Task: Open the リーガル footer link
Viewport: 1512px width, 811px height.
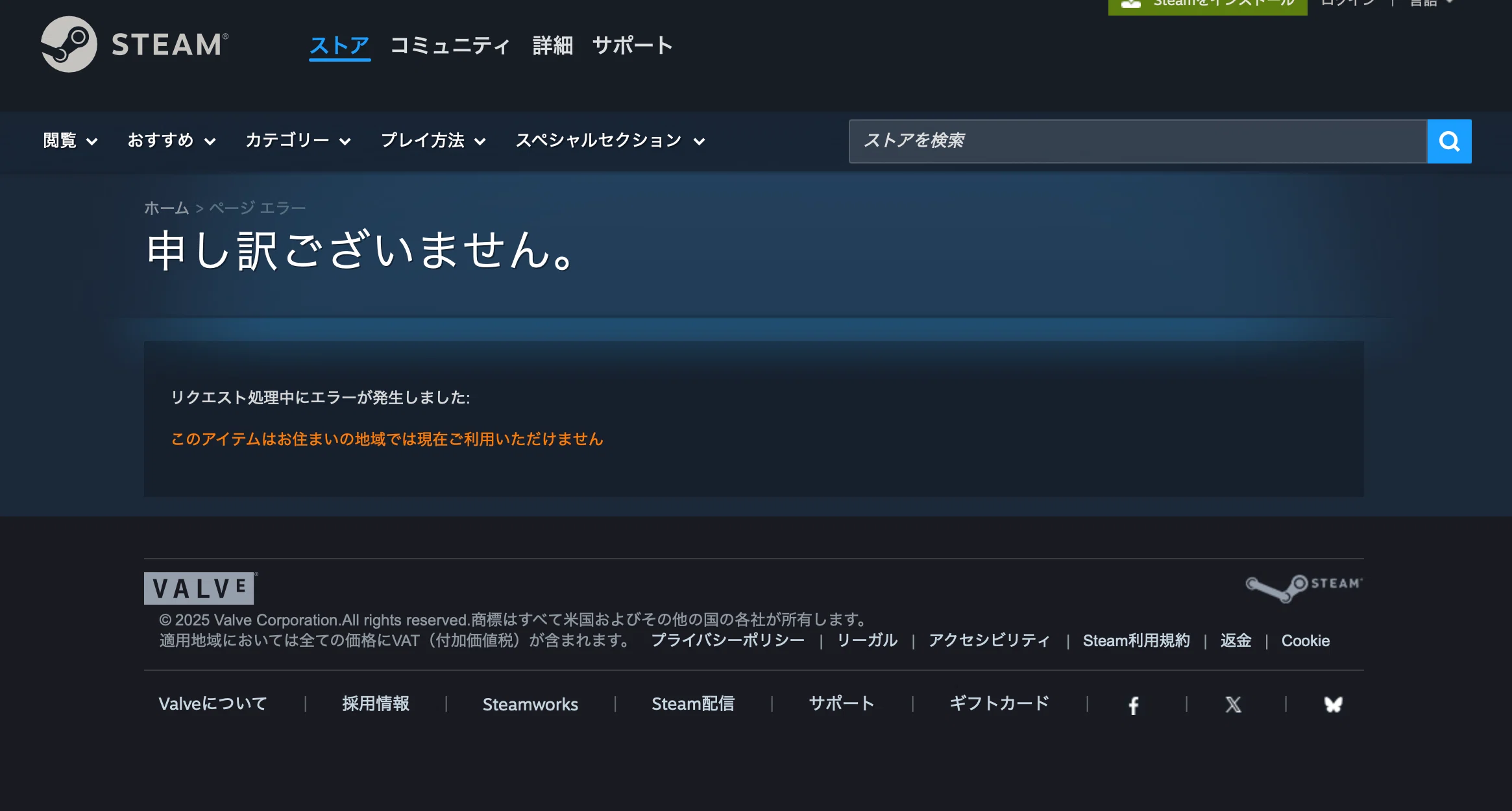Action: pyautogui.click(x=867, y=641)
